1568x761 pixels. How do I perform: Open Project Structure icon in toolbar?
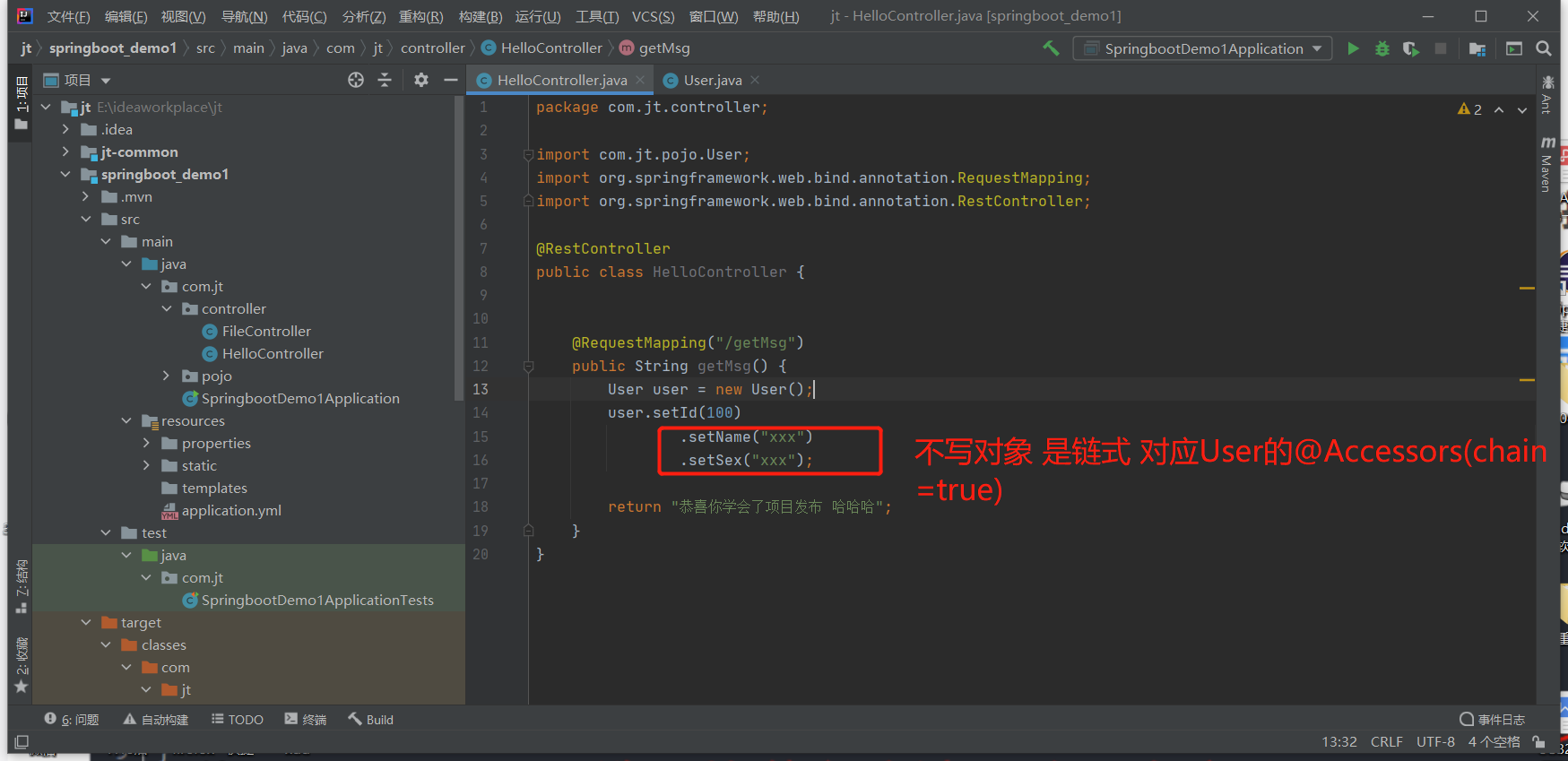click(x=1477, y=48)
